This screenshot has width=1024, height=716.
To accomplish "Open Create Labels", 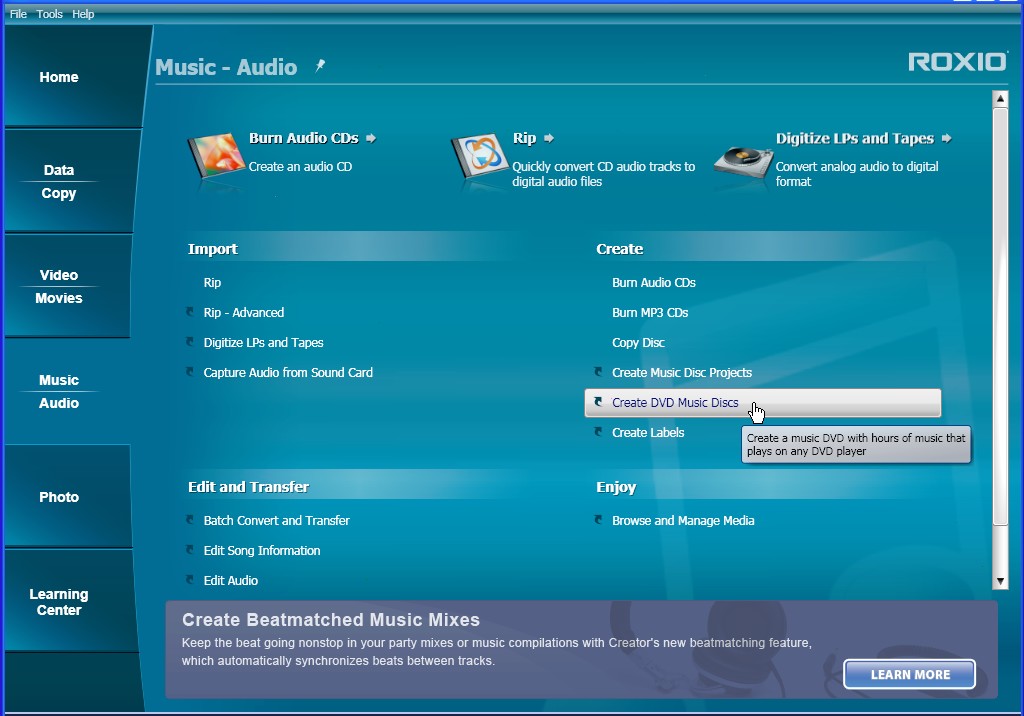I will point(648,432).
